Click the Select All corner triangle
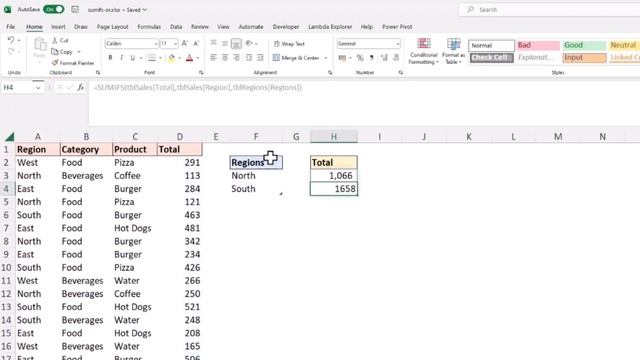 [x=9, y=137]
